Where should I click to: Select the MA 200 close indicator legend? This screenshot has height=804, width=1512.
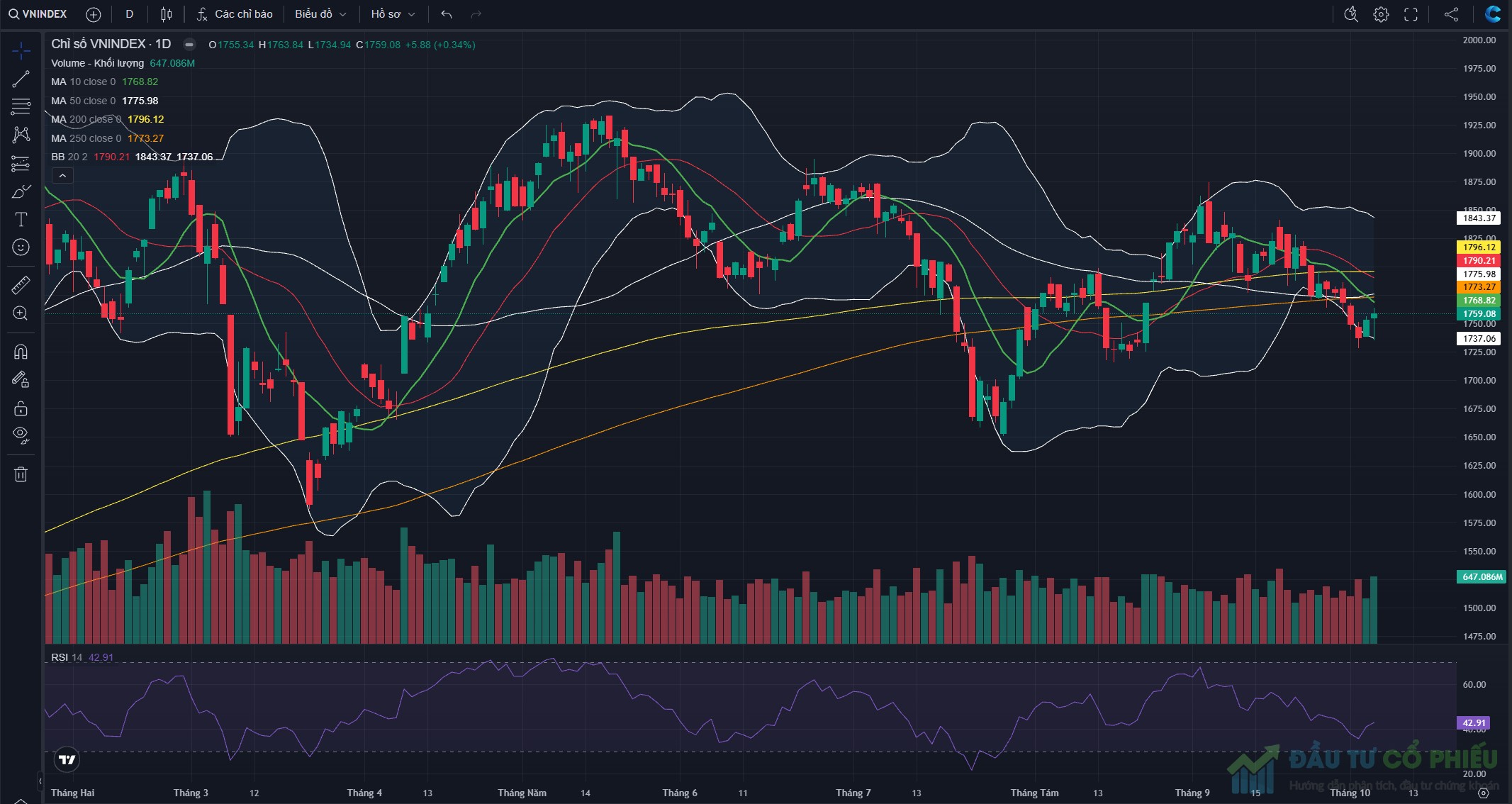(108, 119)
